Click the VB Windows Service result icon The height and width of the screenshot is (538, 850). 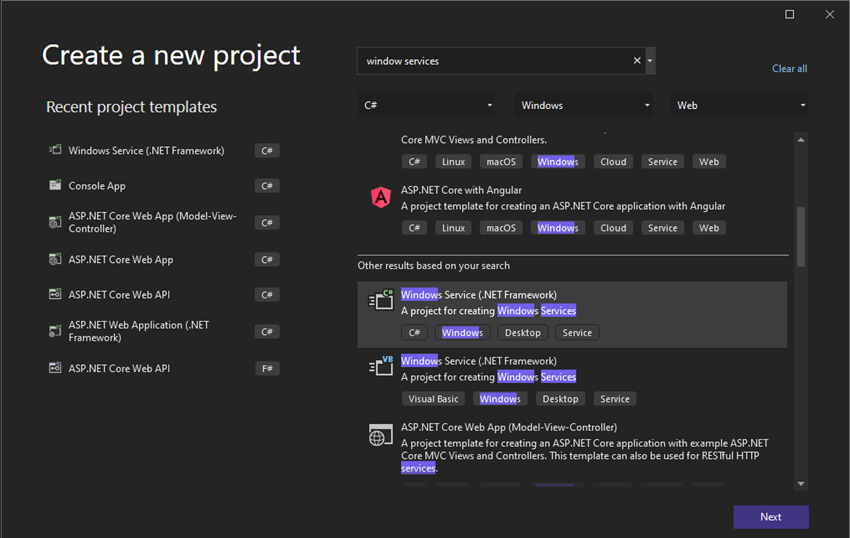381,366
